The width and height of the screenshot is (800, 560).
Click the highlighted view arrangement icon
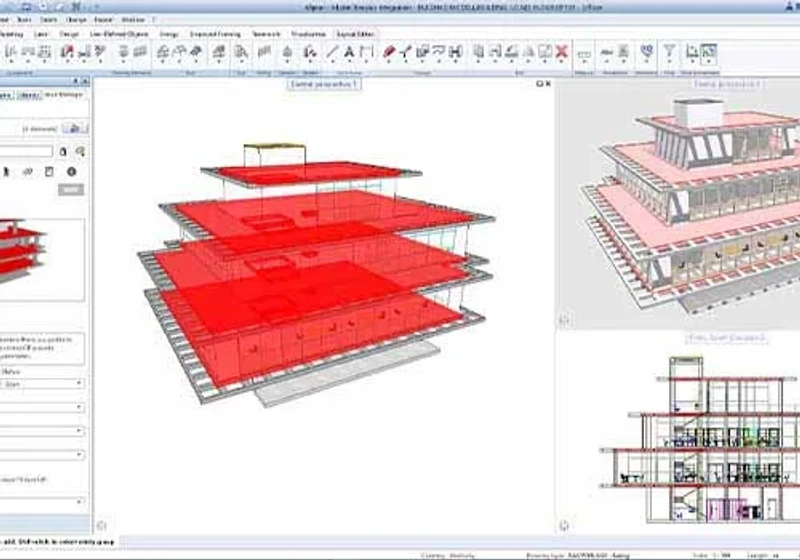coord(708,52)
